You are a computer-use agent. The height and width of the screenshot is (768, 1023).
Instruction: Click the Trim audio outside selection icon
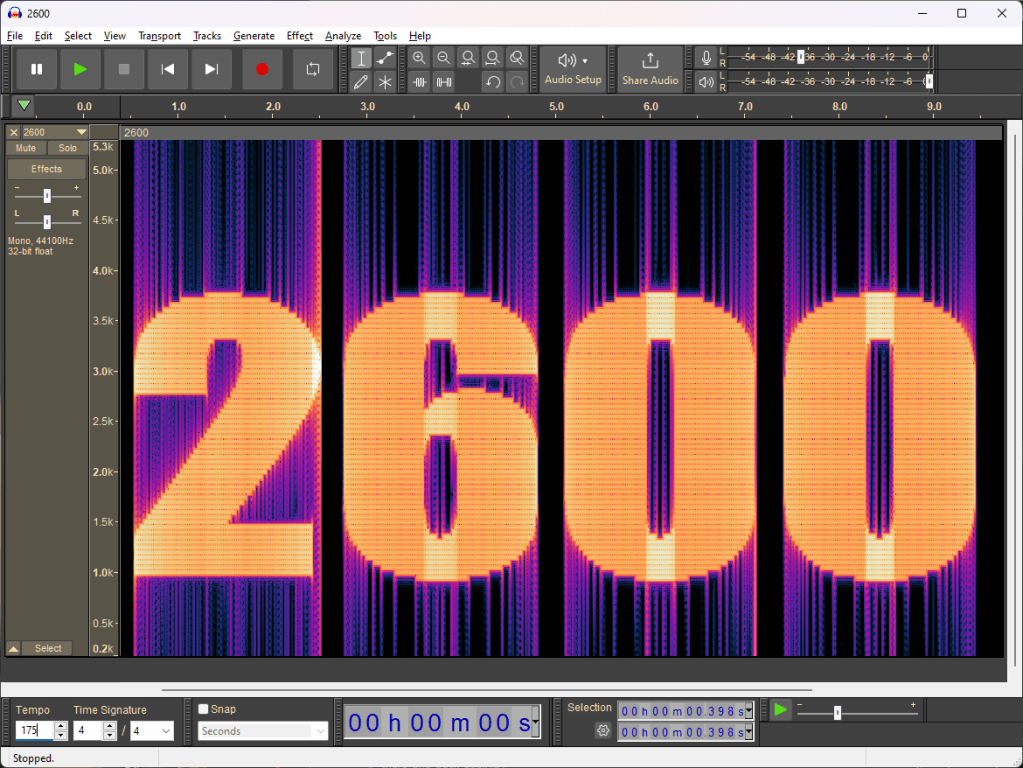point(420,82)
